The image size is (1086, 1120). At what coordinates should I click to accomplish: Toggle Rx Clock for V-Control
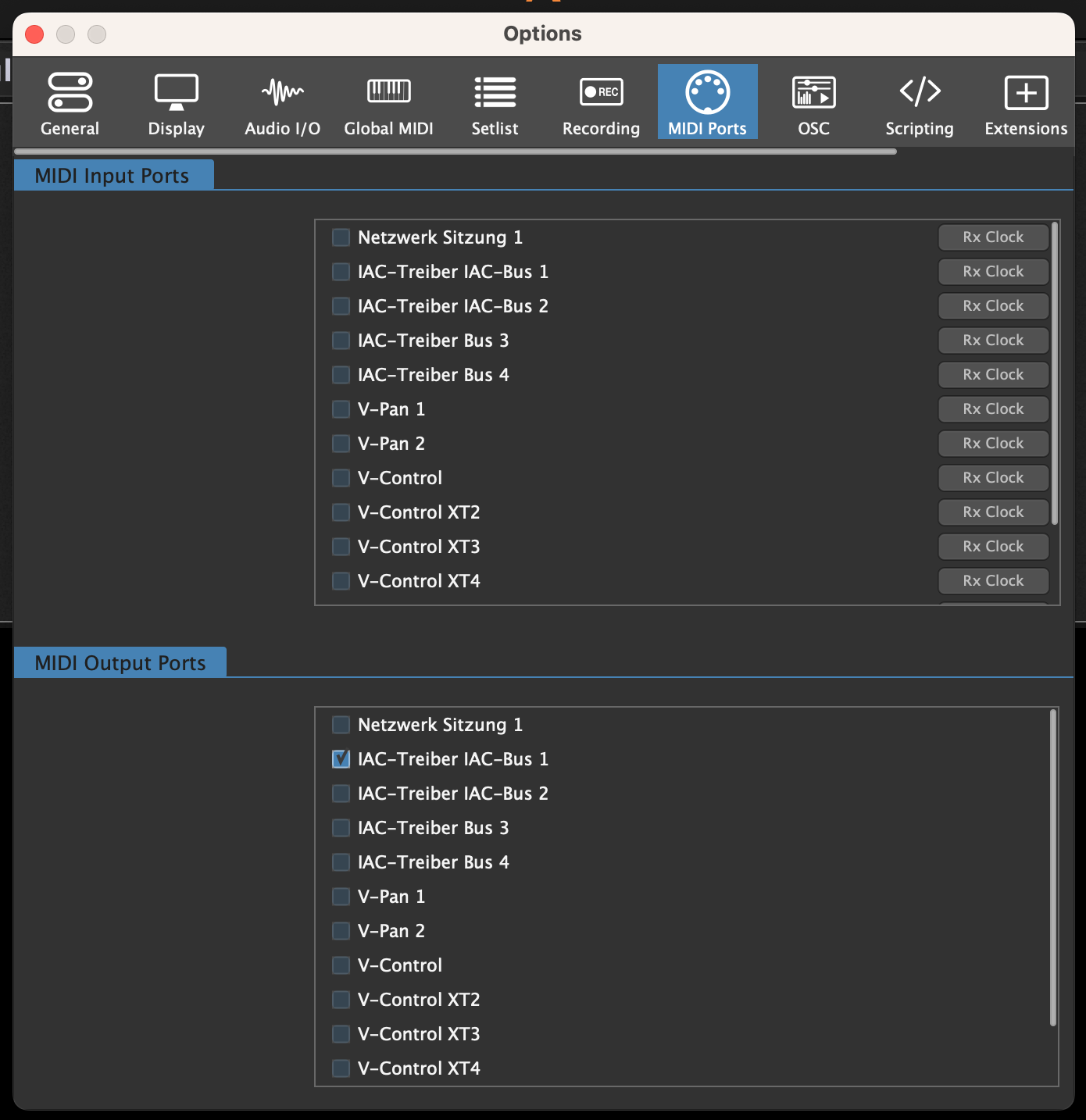(993, 478)
